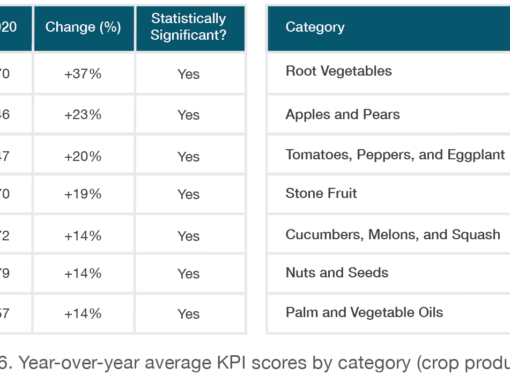Click the +23% change value
This screenshot has height=382, width=510.
[83, 115]
